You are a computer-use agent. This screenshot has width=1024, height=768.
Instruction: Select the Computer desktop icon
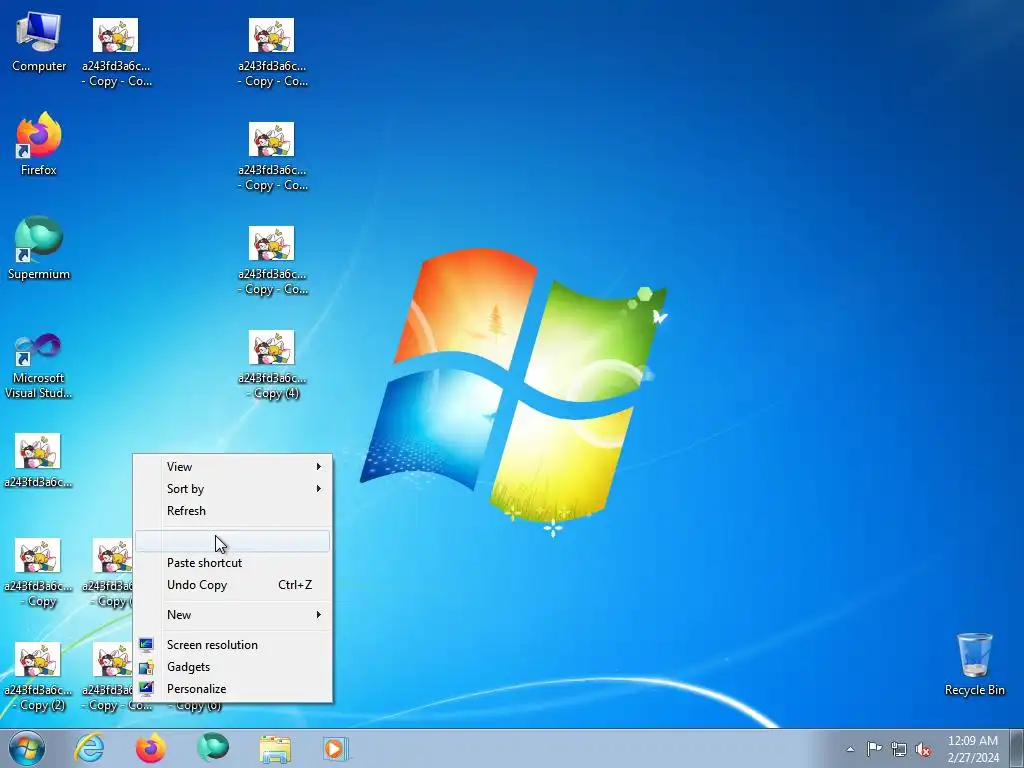point(39,42)
